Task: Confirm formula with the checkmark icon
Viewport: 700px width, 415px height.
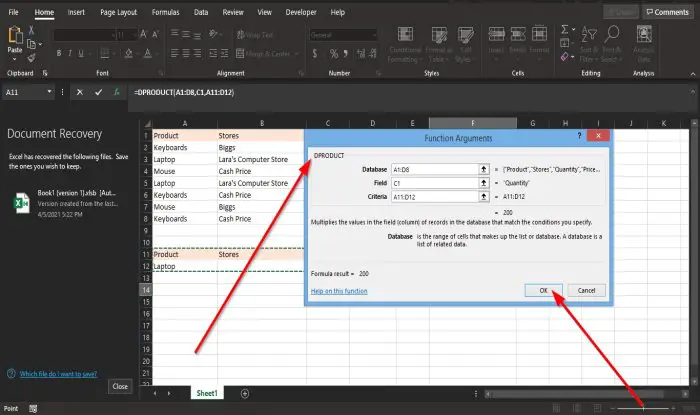Action: coord(98,92)
